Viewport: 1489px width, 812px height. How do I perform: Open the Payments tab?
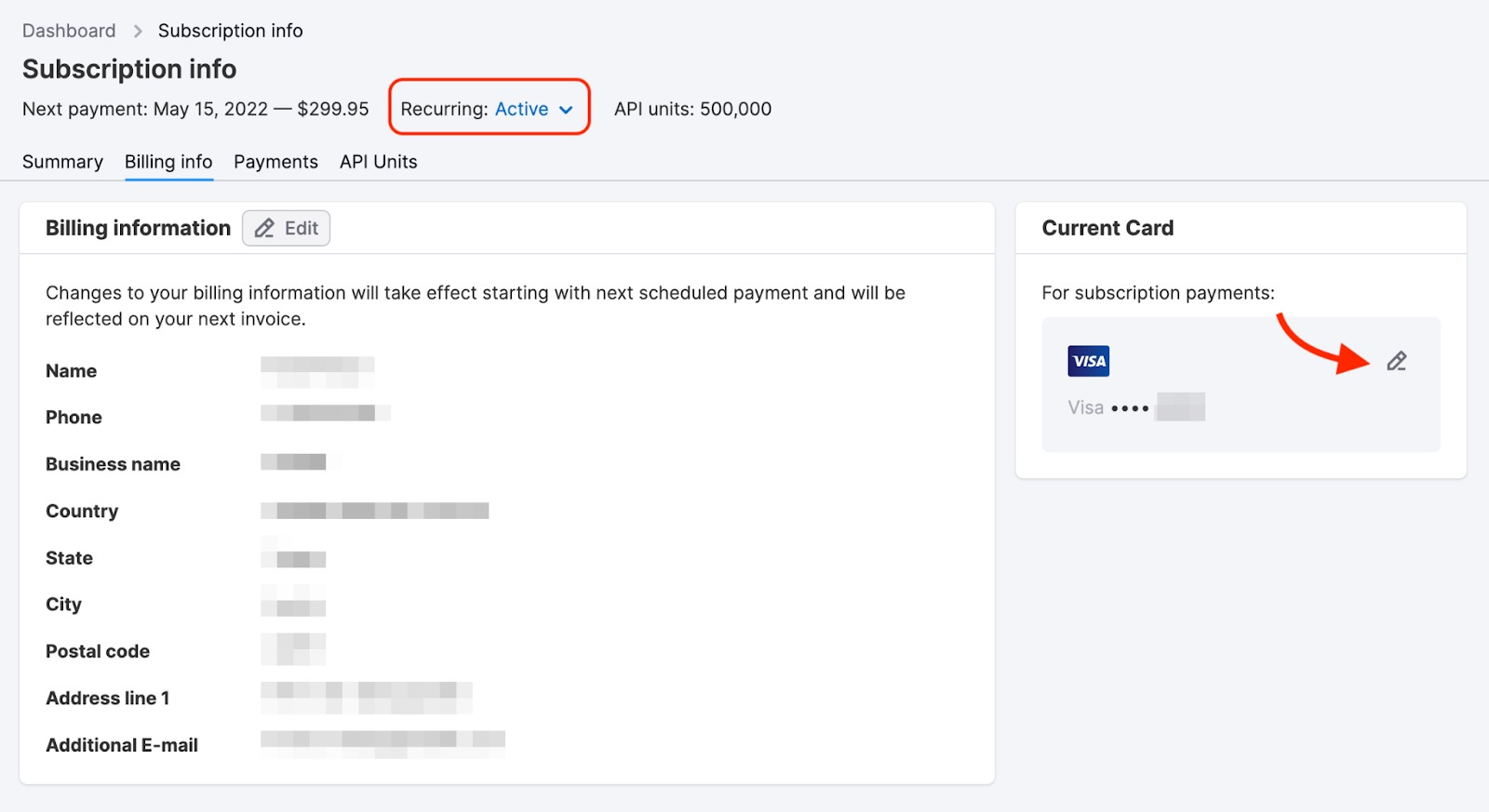275,162
